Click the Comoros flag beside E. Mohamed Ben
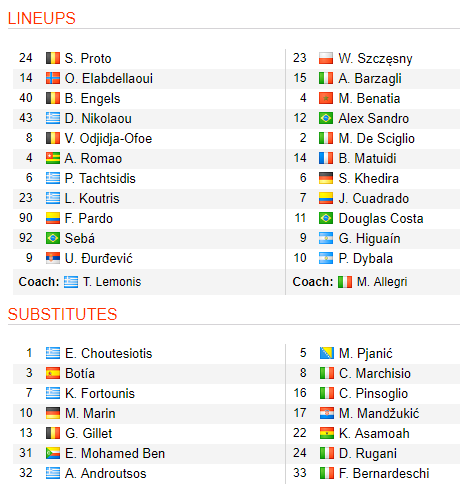Screen dimensions: 460x497 tap(53, 453)
